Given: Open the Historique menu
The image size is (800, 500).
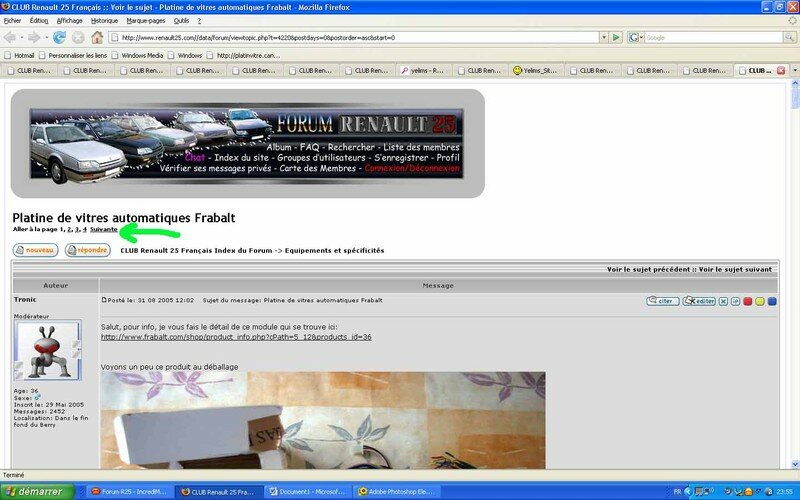Looking at the screenshot, I should point(104,21).
